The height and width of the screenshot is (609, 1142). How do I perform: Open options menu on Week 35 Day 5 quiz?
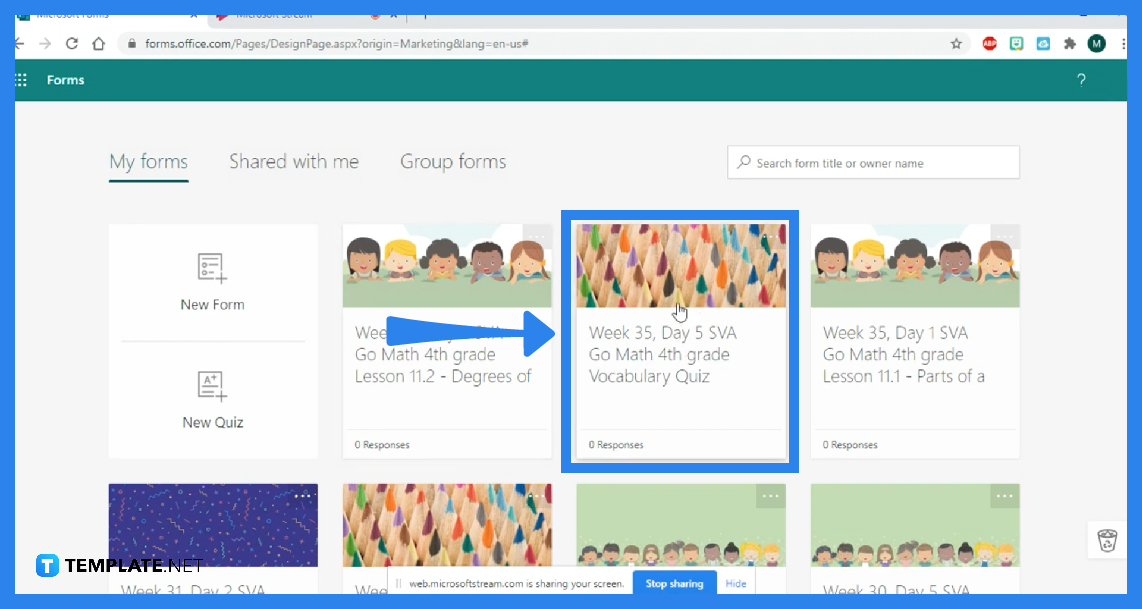point(770,237)
